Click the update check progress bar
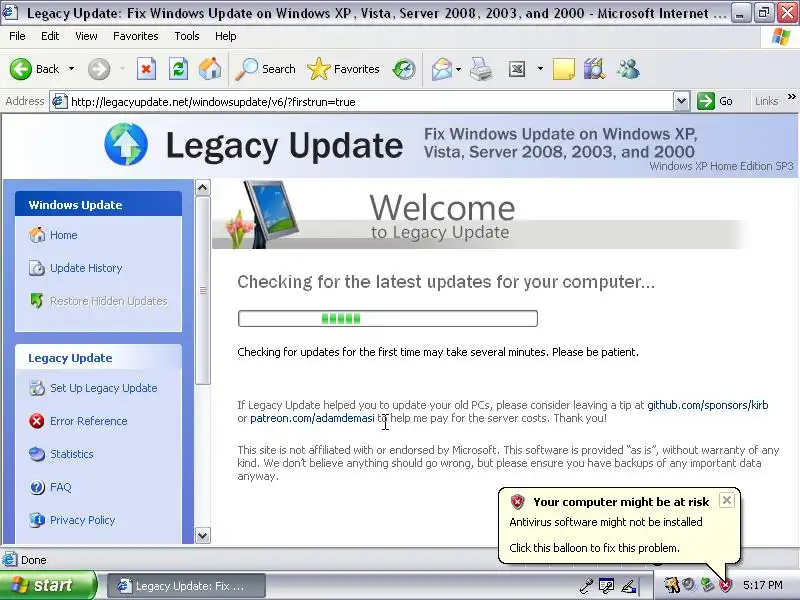The height and width of the screenshot is (600, 800). [388, 318]
